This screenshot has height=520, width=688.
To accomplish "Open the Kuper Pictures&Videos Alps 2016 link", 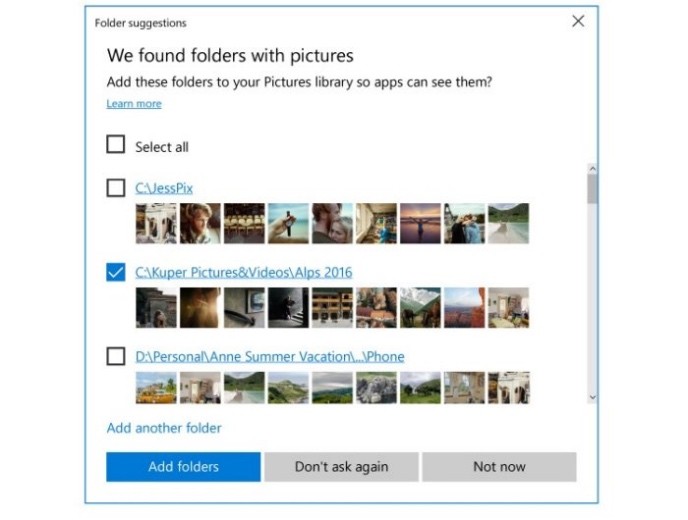I will 243,272.
